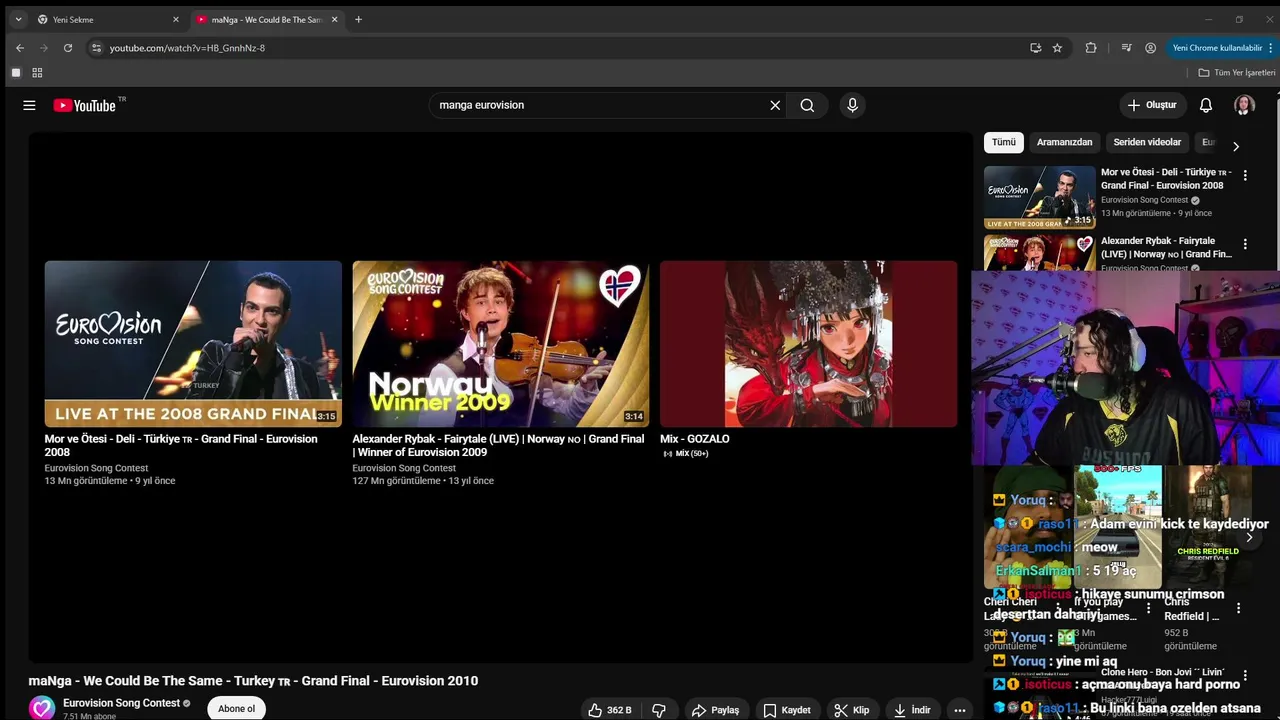Open the apps grid shortcut in bookmarks bar
The height and width of the screenshot is (720, 1280).
click(37, 73)
